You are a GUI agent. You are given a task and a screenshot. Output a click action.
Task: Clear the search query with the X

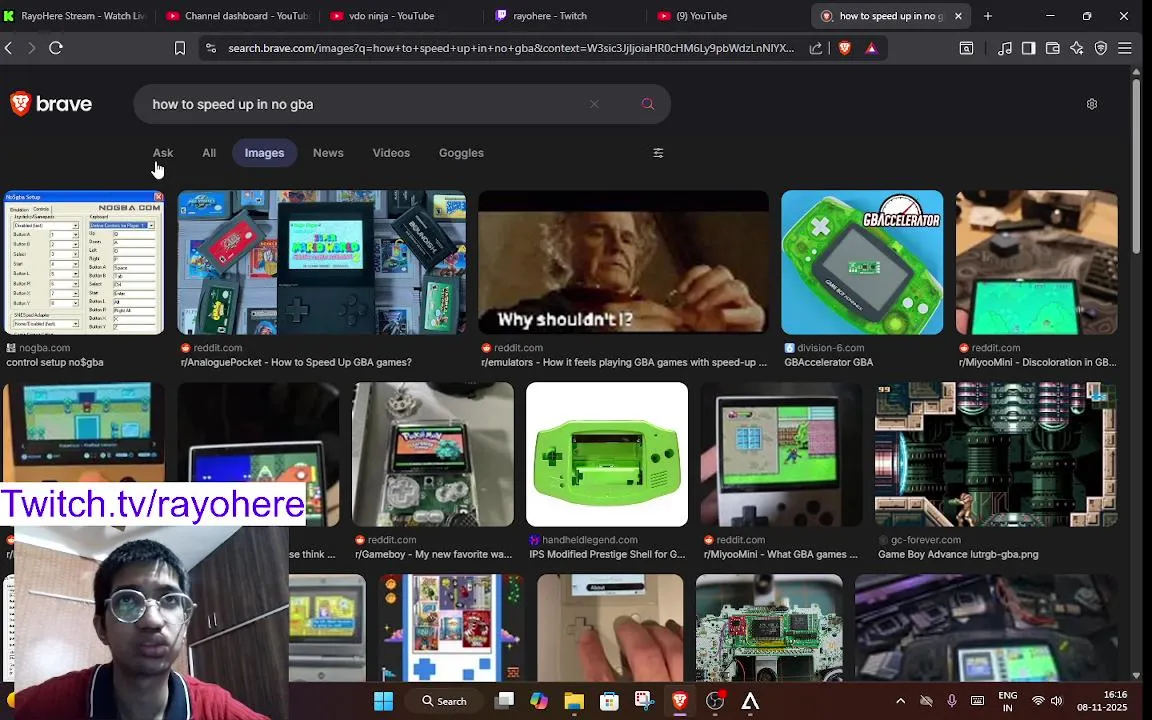click(x=594, y=104)
